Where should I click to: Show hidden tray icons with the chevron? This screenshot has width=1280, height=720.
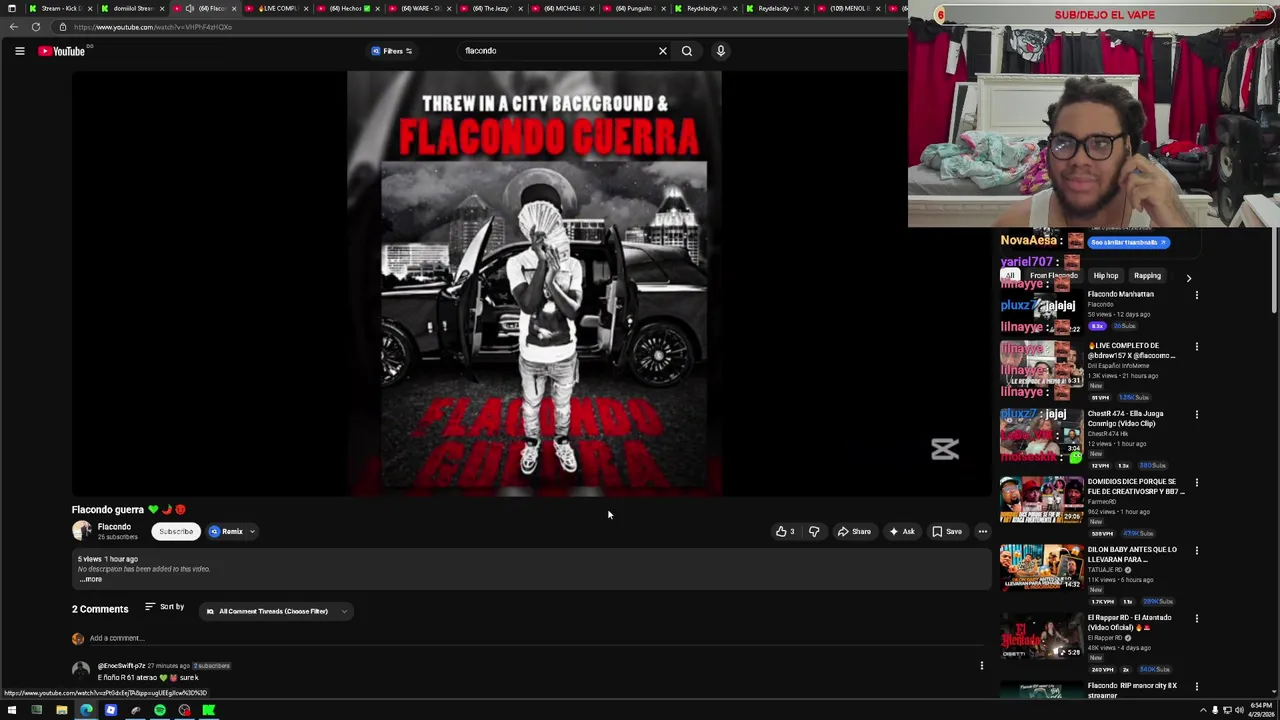point(1204,710)
